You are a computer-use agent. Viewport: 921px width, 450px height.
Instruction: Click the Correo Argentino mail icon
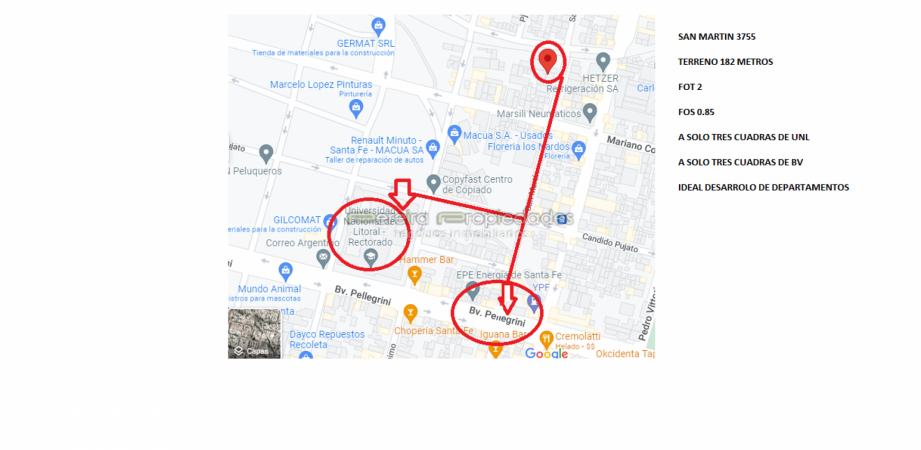pos(323,258)
